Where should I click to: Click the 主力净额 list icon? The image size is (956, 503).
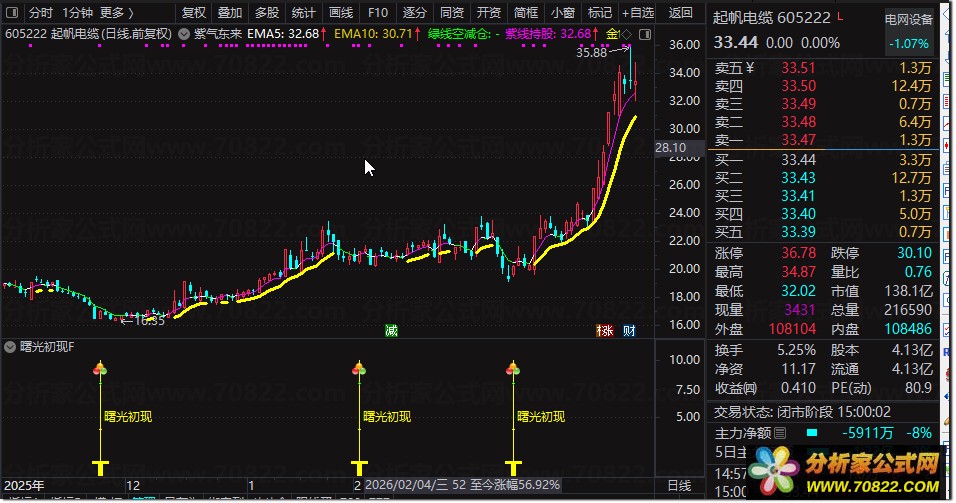pyautogui.click(x=780, y=433)
